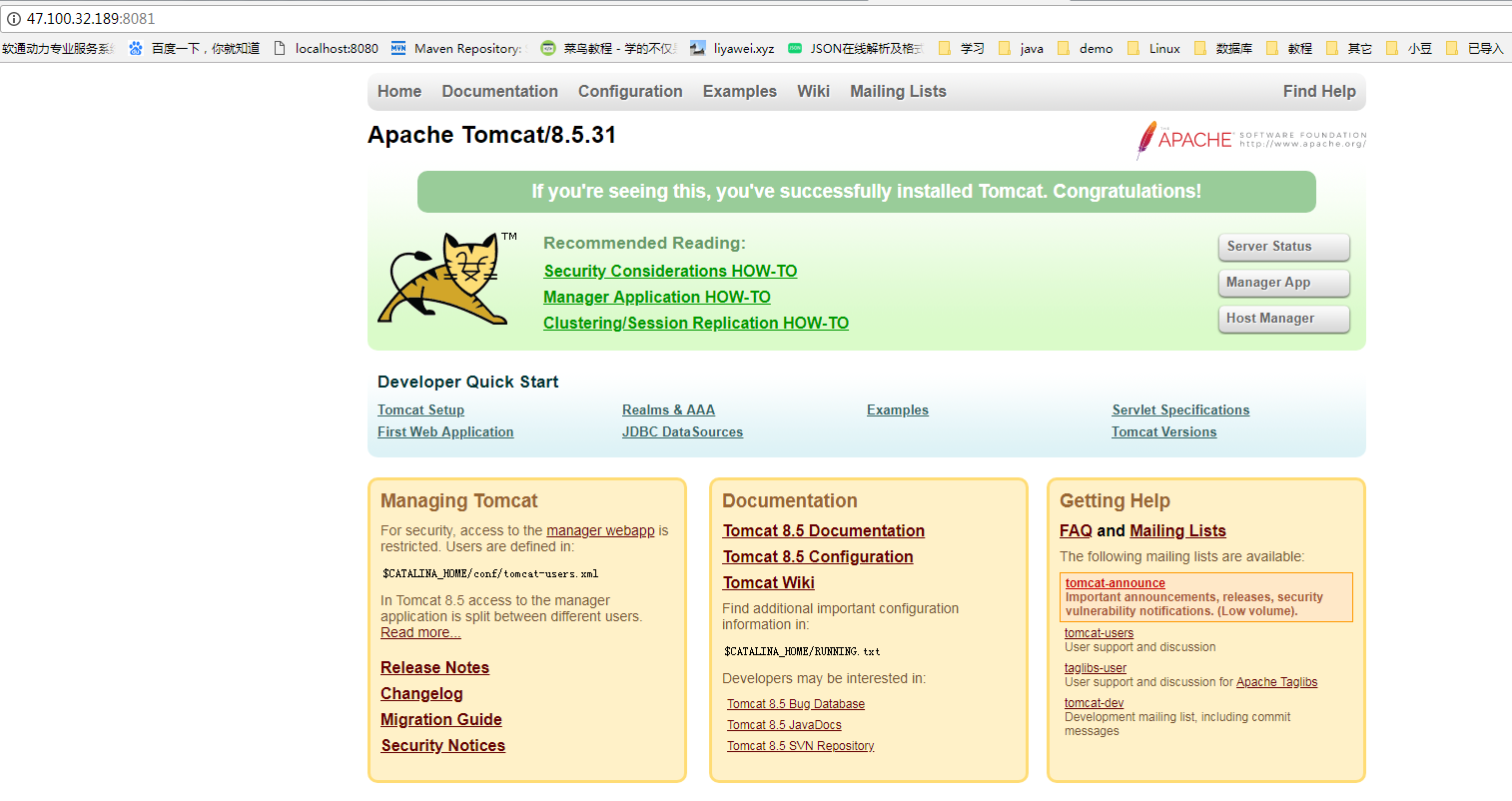Go to Home in the navigation bar
The height and width of the screenshot is (801, 1512).
tap(399, 91)
